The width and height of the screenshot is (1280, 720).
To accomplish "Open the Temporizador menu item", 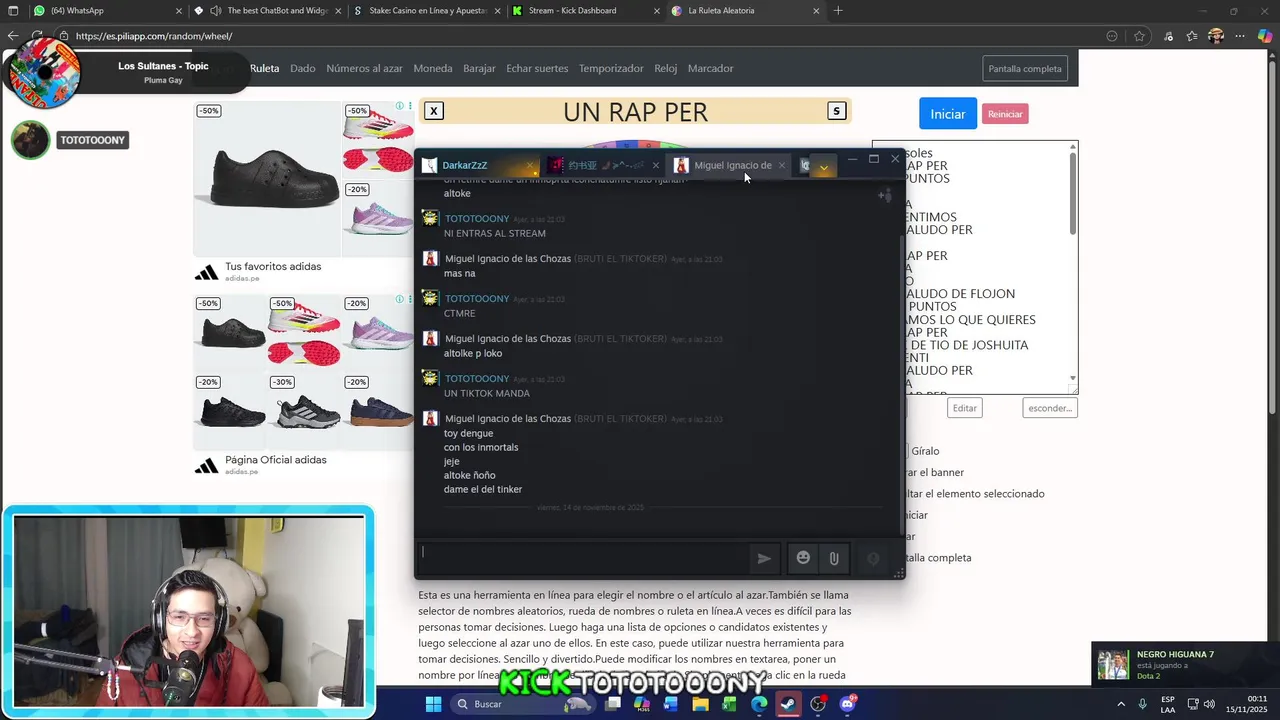I will coord(611,68).
